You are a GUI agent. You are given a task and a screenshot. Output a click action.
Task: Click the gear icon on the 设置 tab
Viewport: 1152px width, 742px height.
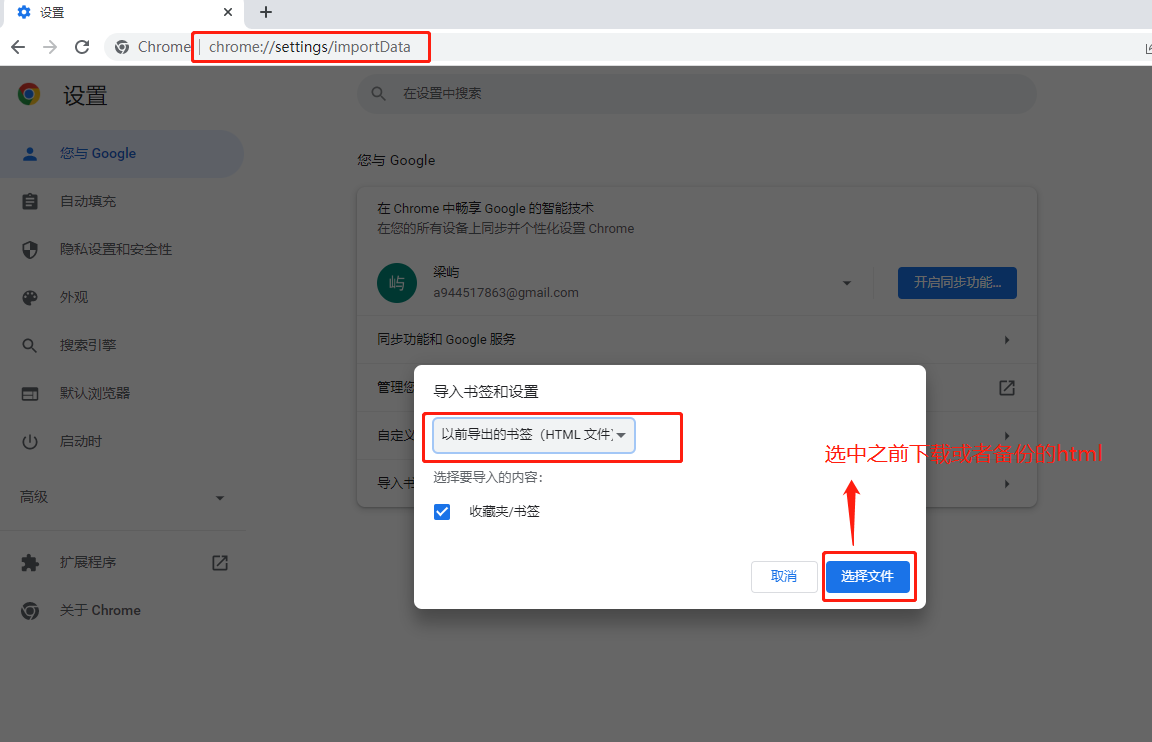click(x=24, y=12)
